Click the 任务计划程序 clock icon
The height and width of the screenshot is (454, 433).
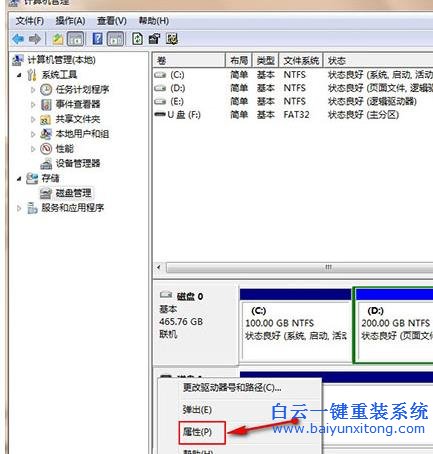[x=46, y=89]
